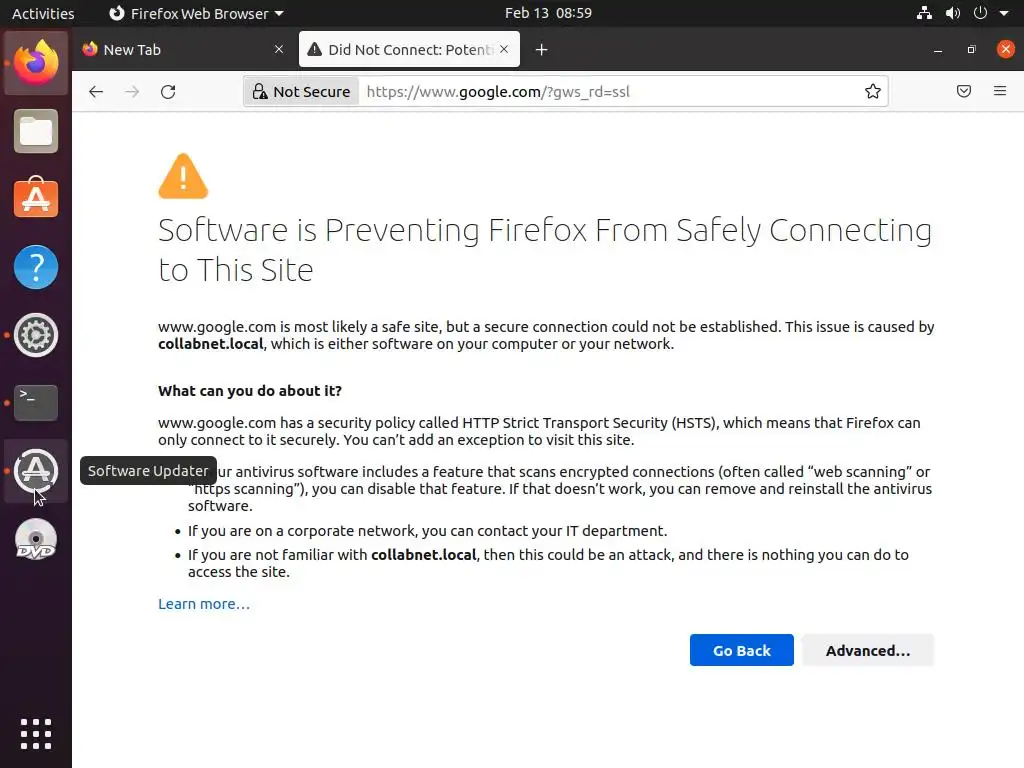Expand the Advanced… error details
The height and width of the screenshot is (768, 1024).
(x=867, y=651)
